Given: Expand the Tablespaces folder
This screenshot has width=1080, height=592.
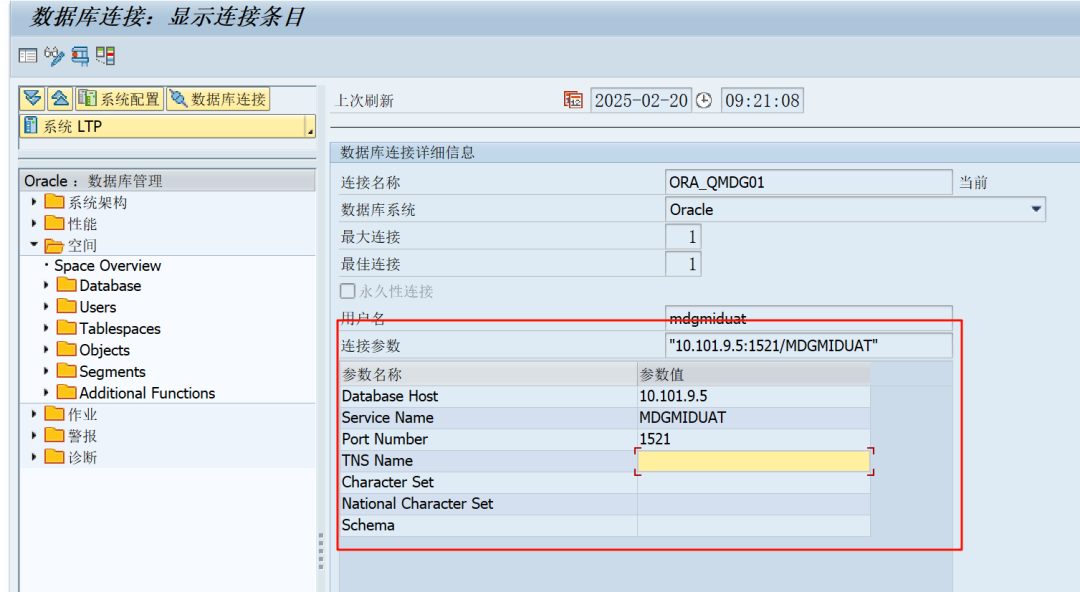Looking at the screenshot, I should [x=46, y=328].
